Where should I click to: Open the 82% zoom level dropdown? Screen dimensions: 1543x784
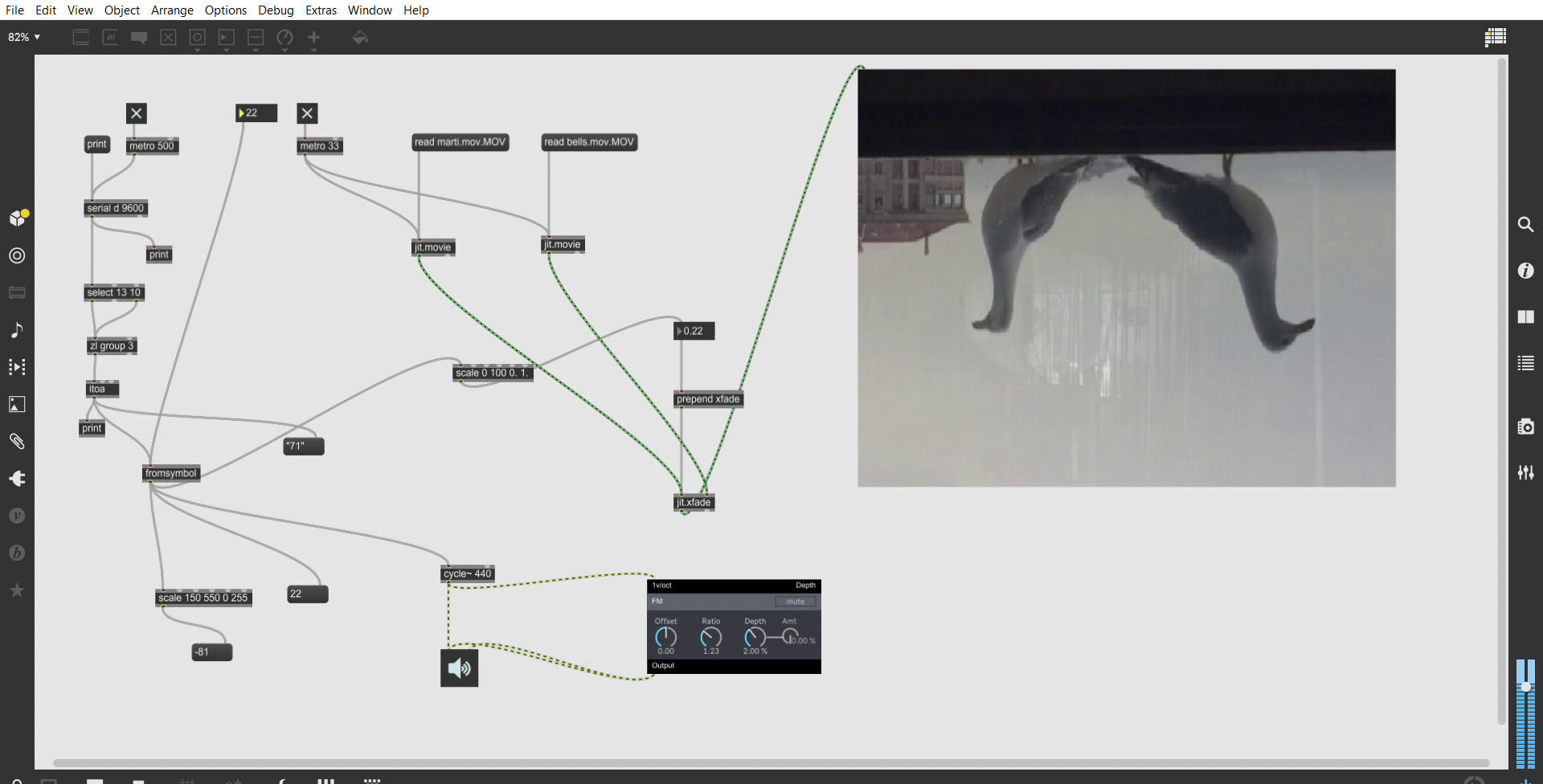tap(24, 38)
